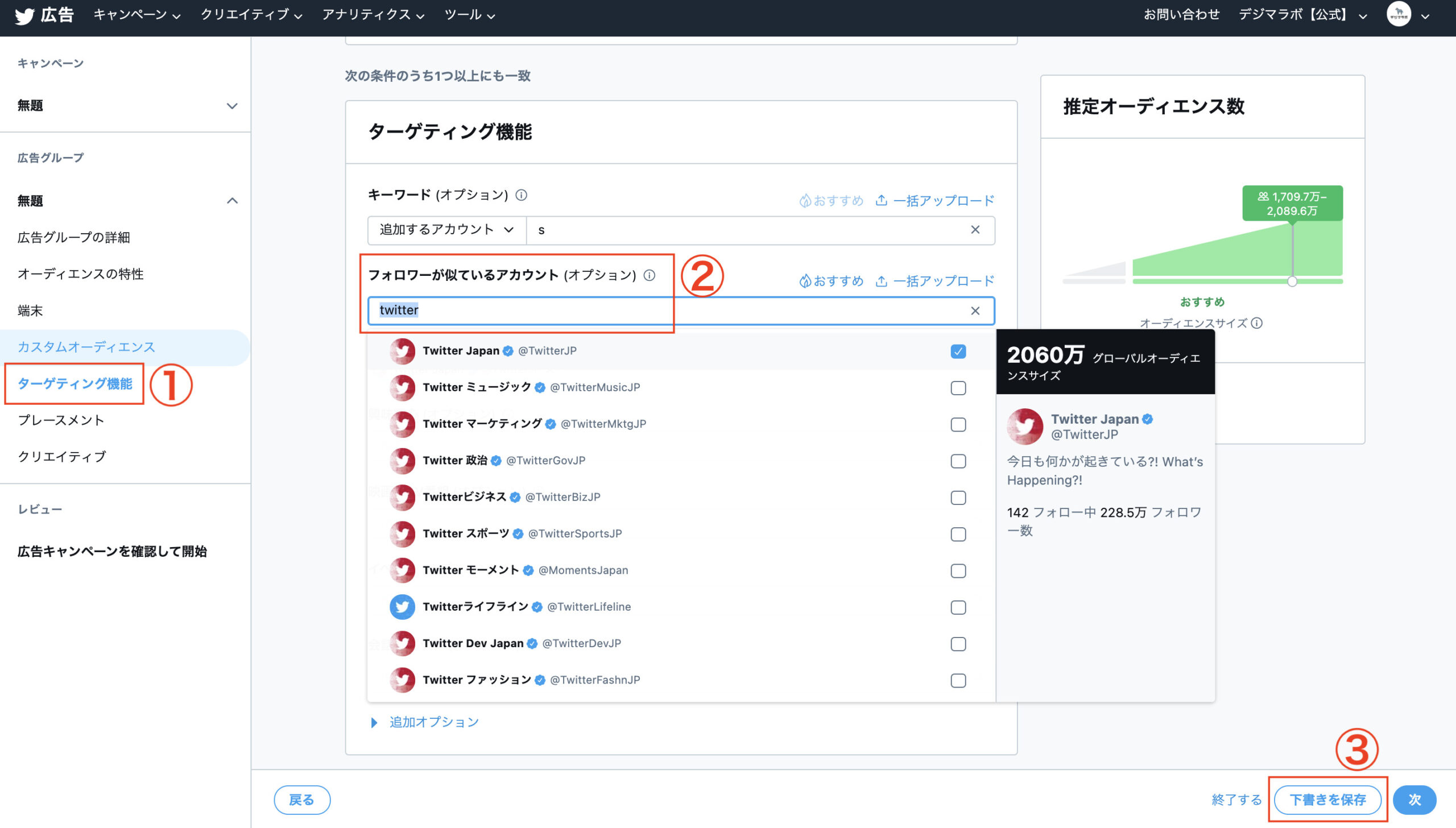Viewport: 1456px width, 828px height.
Task: Click the オーディエンスサイズ info icon
Action: (1257, 323)
